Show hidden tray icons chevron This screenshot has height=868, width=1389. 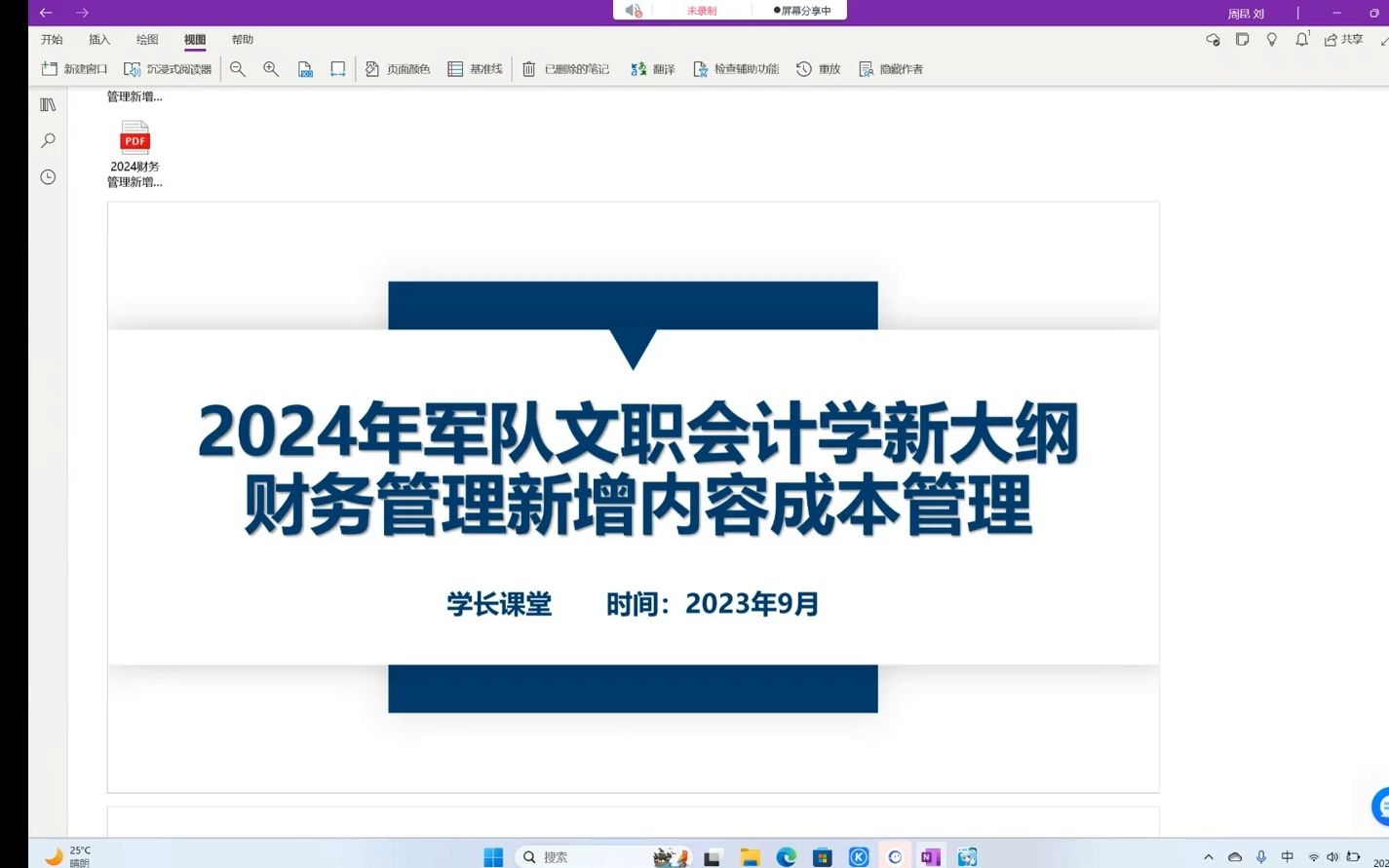point(1209,857)
